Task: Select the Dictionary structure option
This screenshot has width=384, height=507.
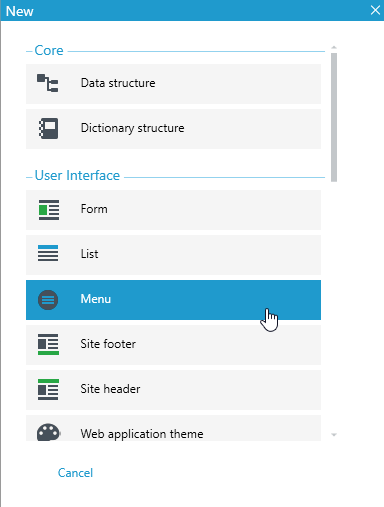Action: click(173, 129)
